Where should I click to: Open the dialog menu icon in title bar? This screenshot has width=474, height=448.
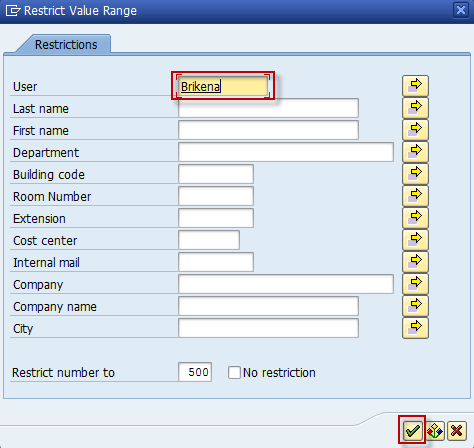pos(13,11)
